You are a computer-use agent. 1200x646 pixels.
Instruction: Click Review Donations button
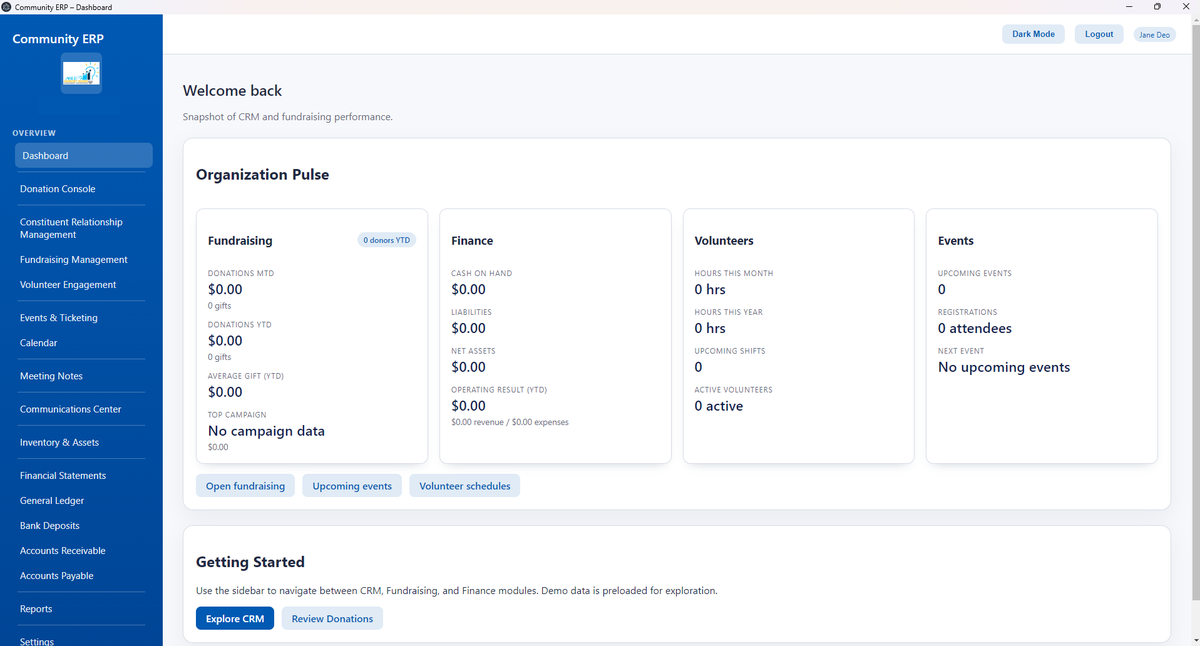pyautogui.click(x=332, y=619)
